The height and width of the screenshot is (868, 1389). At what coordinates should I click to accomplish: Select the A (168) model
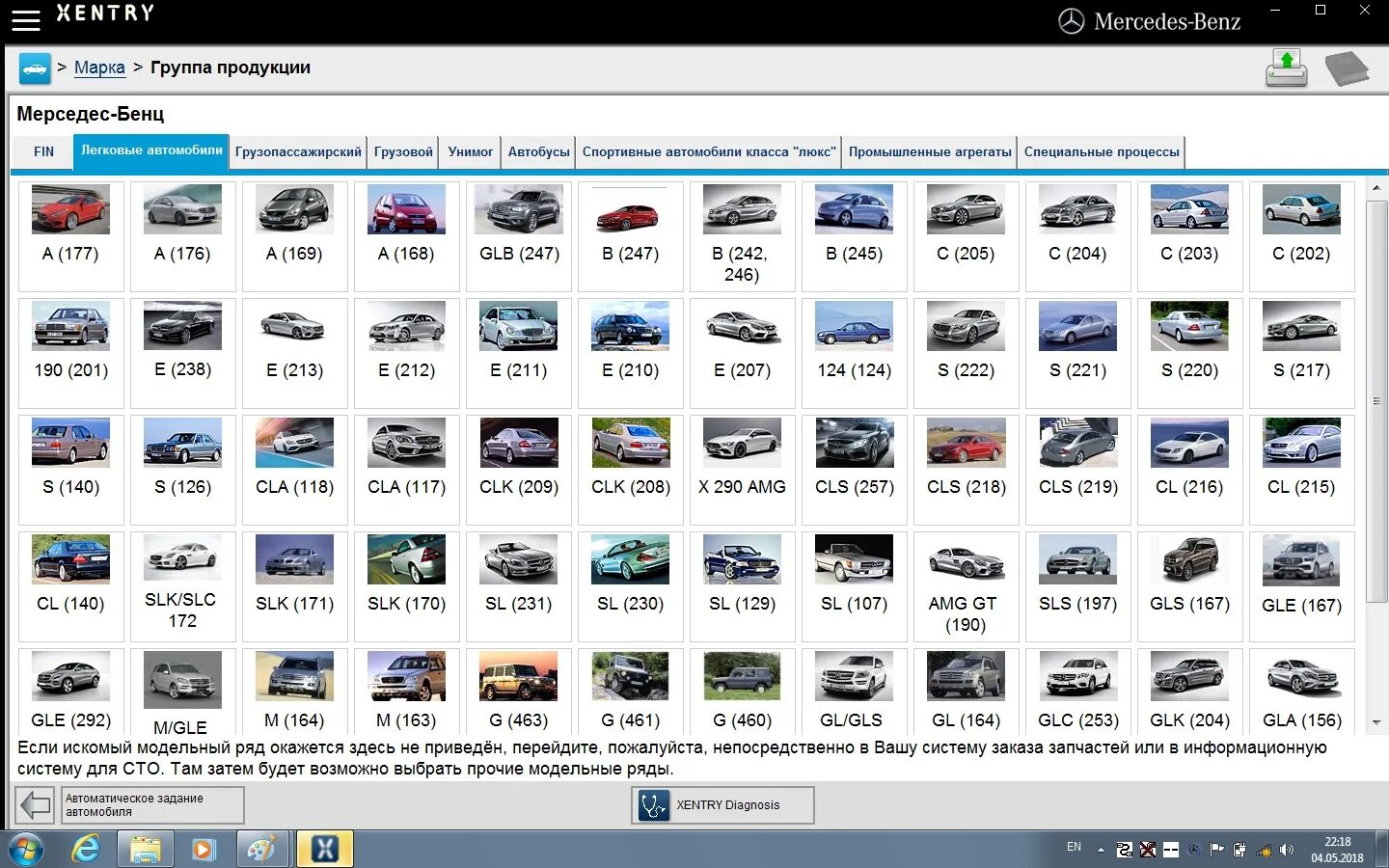[x=406, y=236]
